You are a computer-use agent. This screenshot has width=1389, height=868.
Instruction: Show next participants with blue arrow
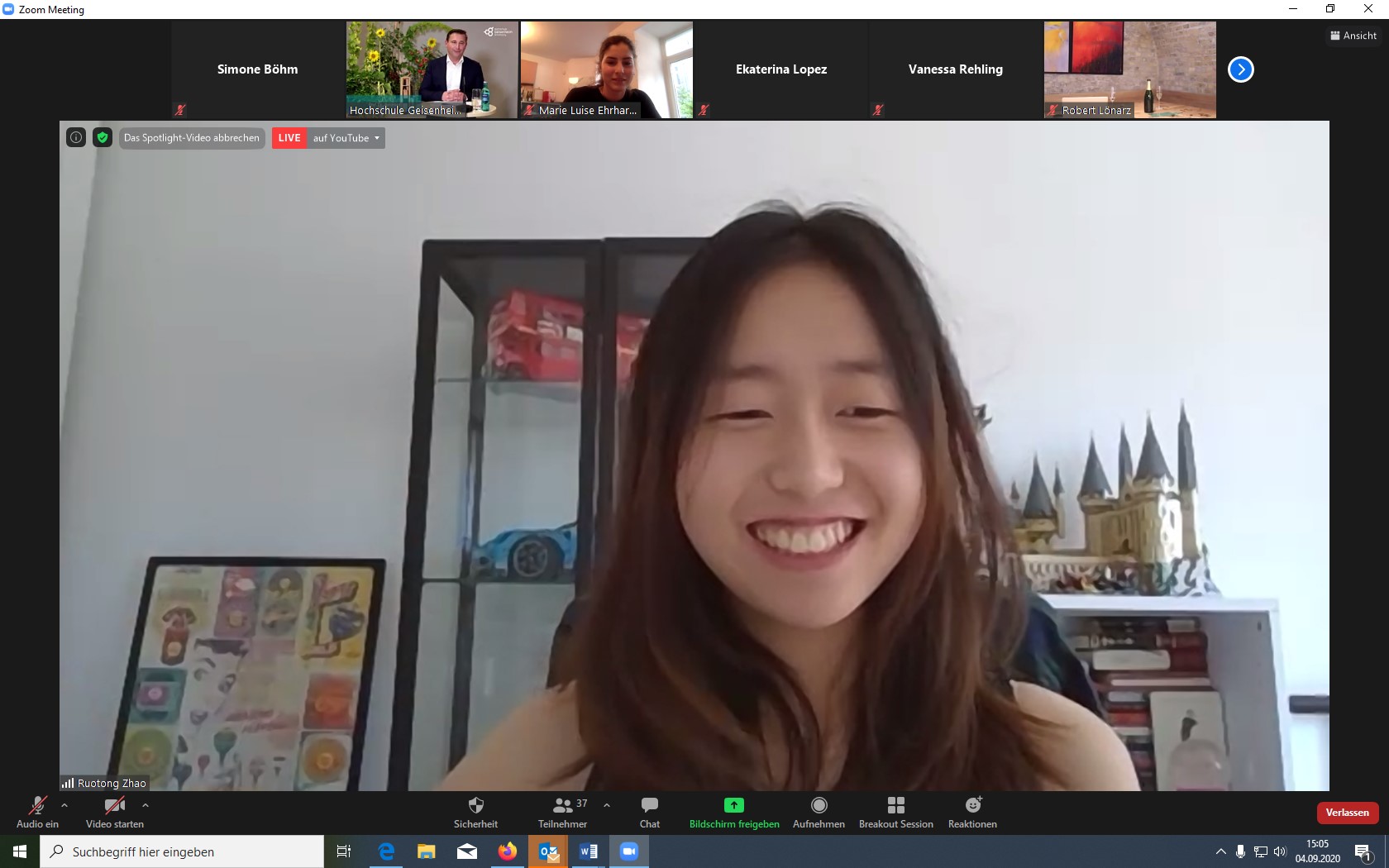point(1240,69)
